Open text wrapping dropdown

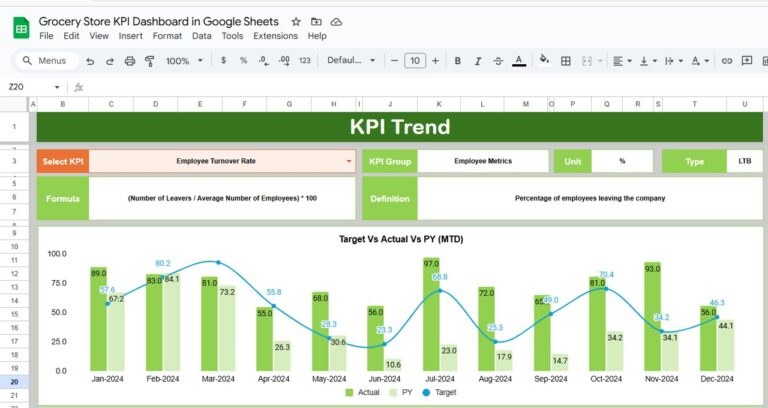pos(674,61)
